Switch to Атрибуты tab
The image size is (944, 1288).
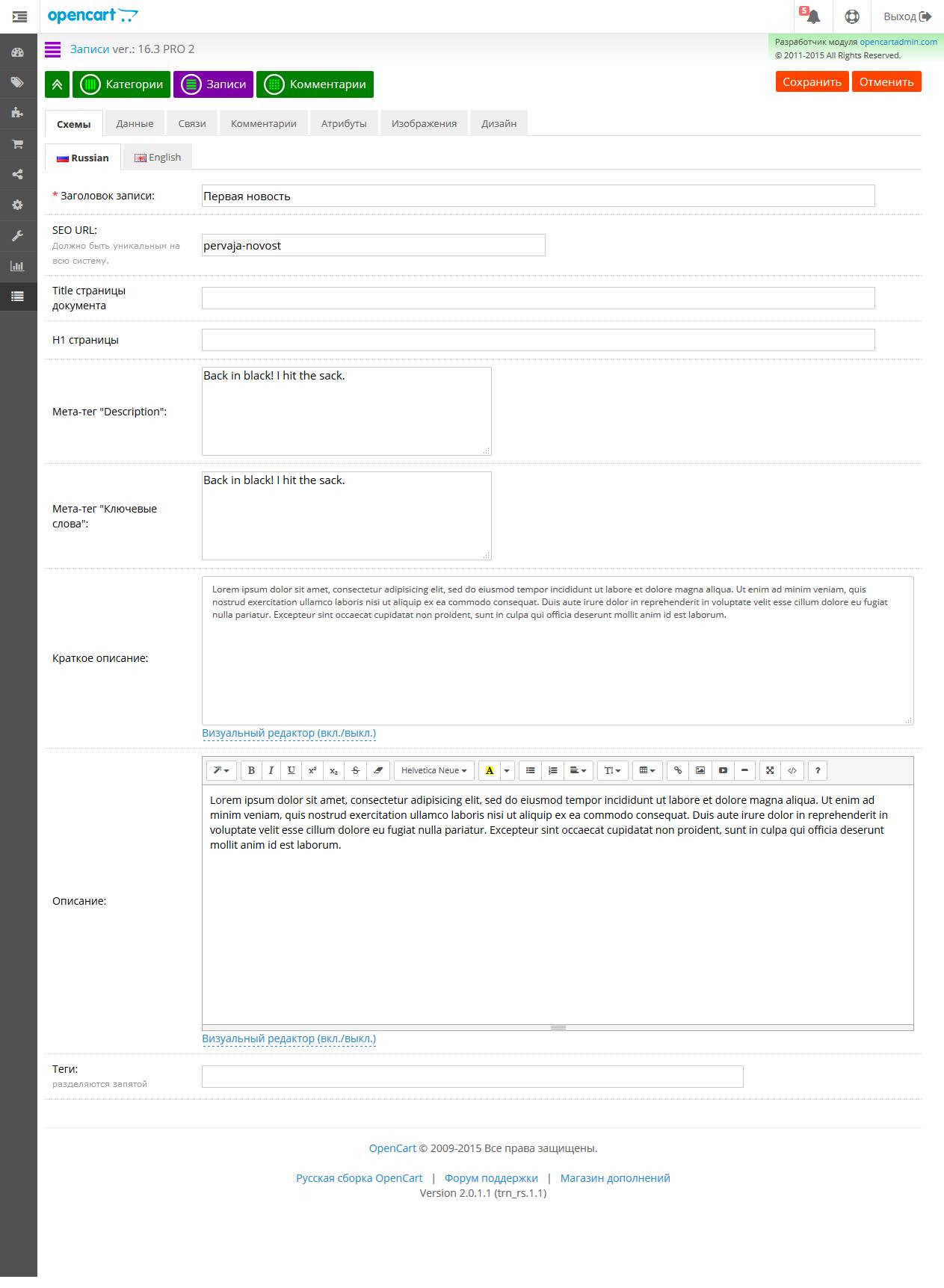coord(344,123)
